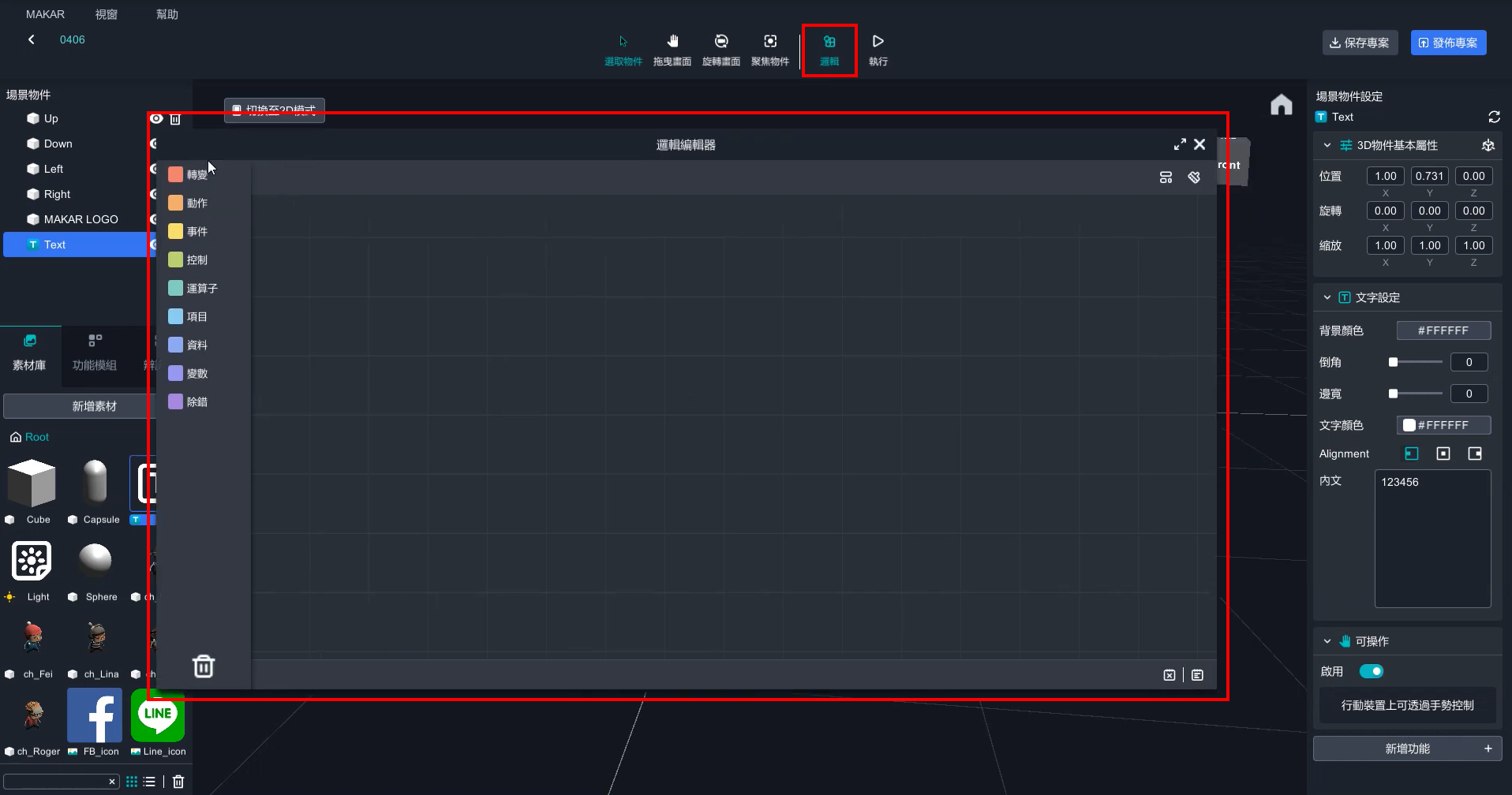1512x795 pixels.
Task: Click the 新增素材 button
Action: pos(94,406)
